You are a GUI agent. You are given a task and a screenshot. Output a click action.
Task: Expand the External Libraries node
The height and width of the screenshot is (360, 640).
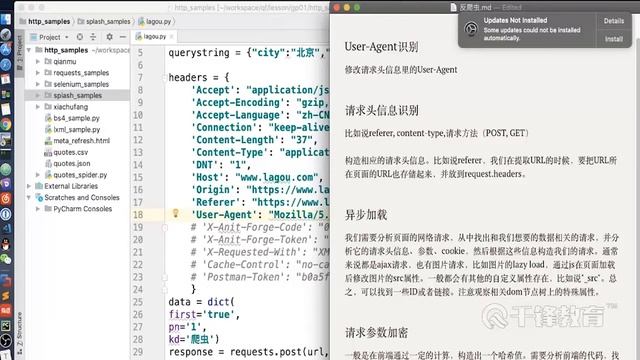[29, 186]
